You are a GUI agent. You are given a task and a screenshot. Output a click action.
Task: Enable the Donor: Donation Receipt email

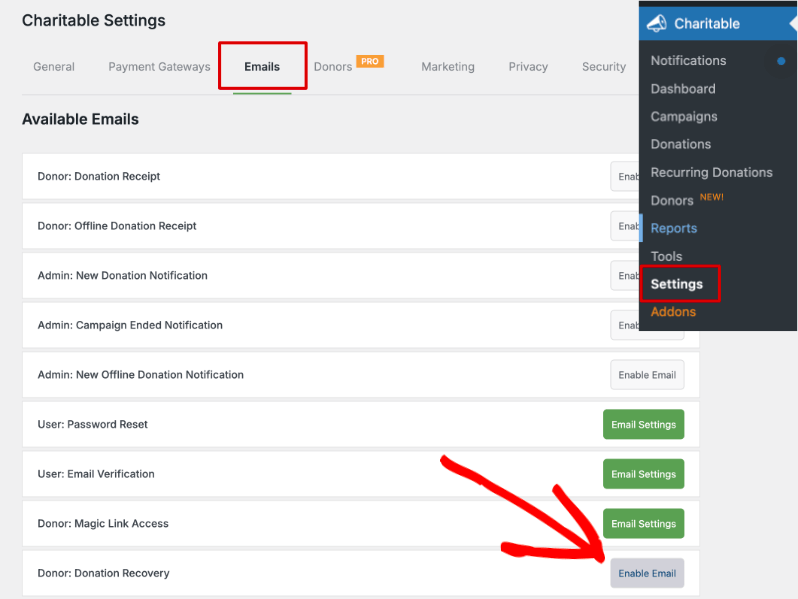click(x=625, y=177)
